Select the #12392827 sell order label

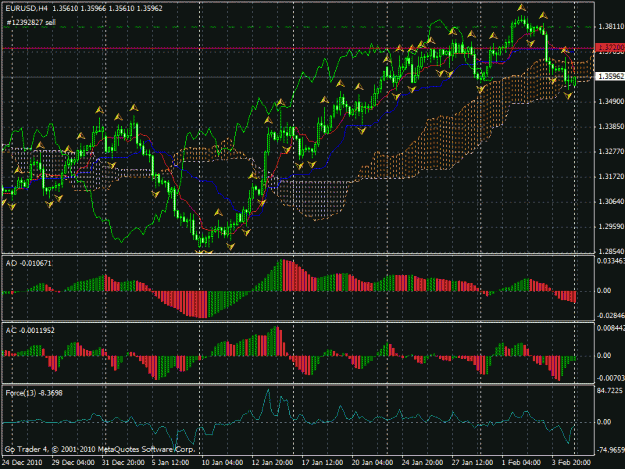(x=31, y=22)
